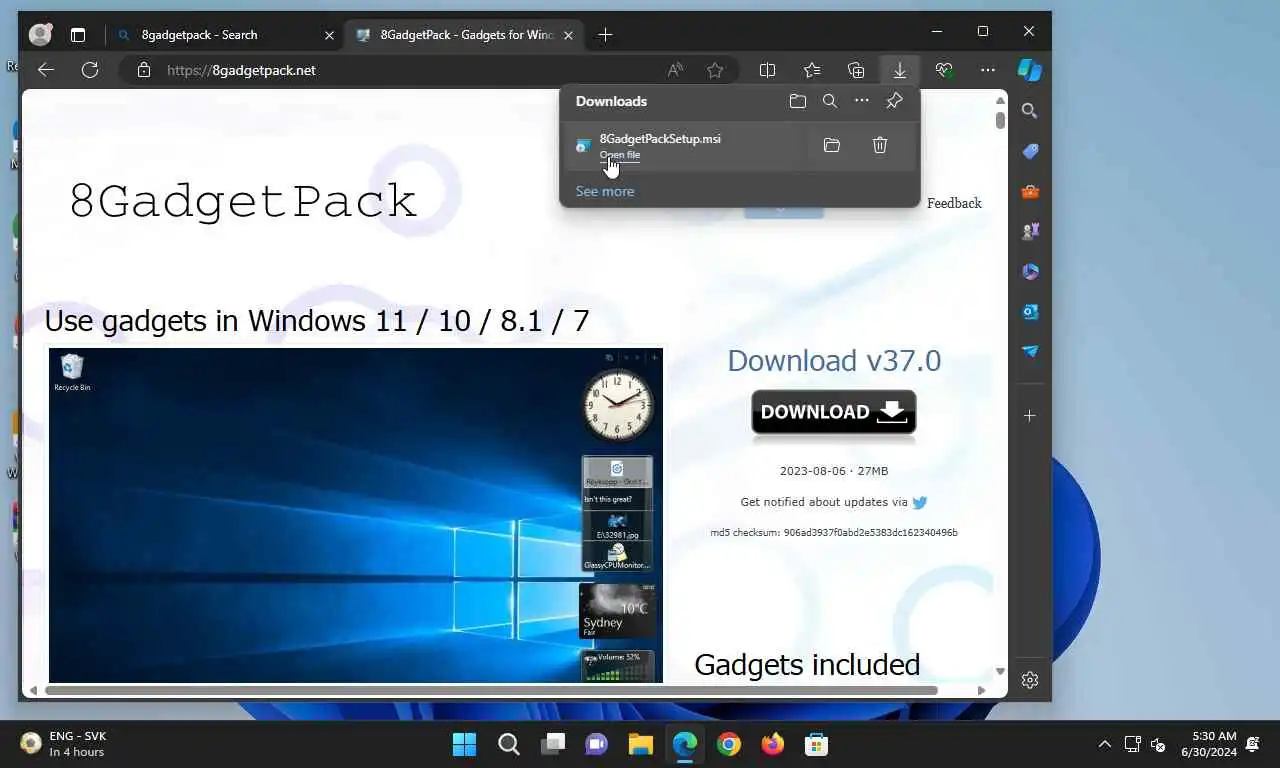Open the ENG - SVK taskbar widget

64,744
